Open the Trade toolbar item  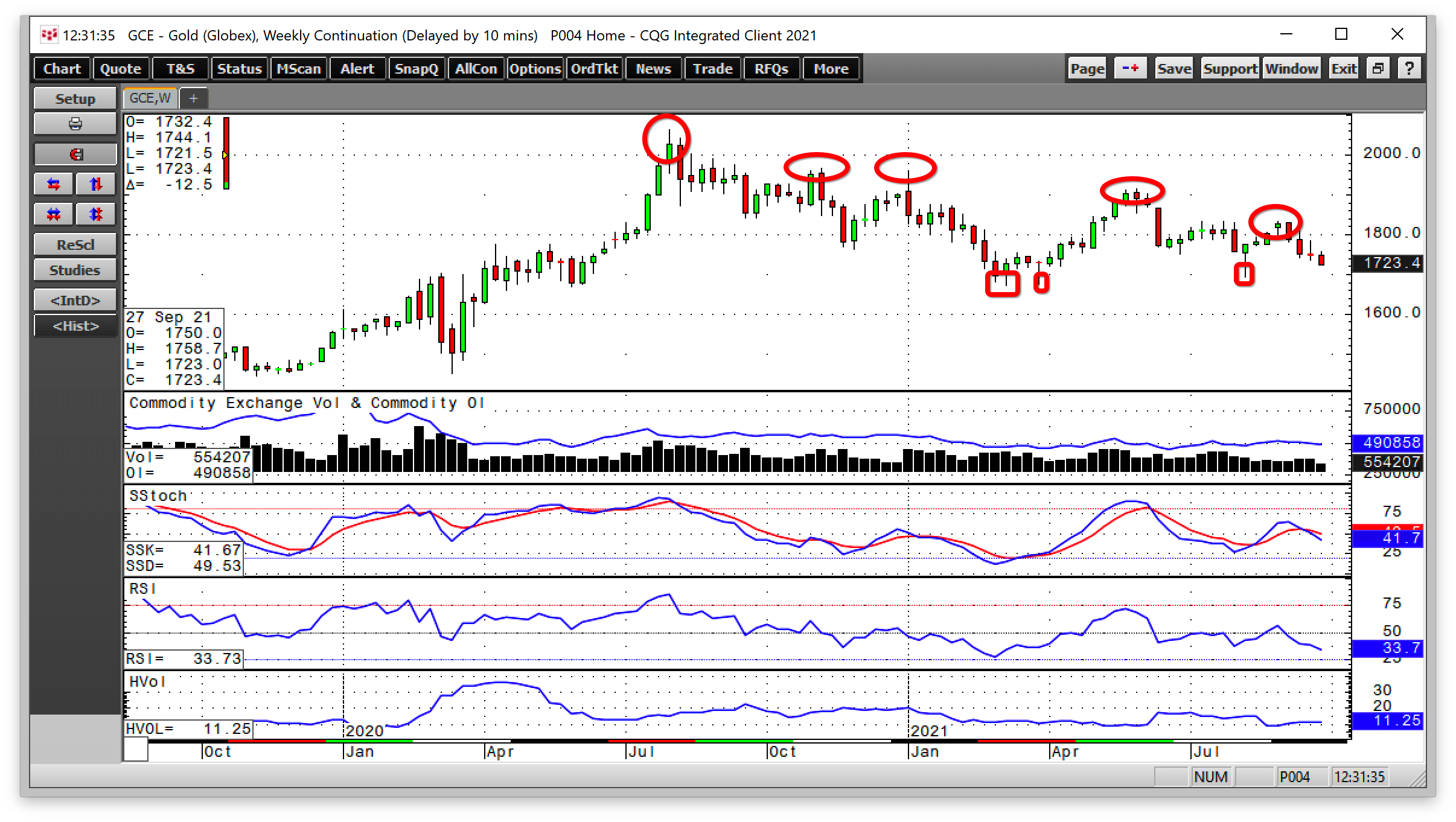click(x=712, y=68)
